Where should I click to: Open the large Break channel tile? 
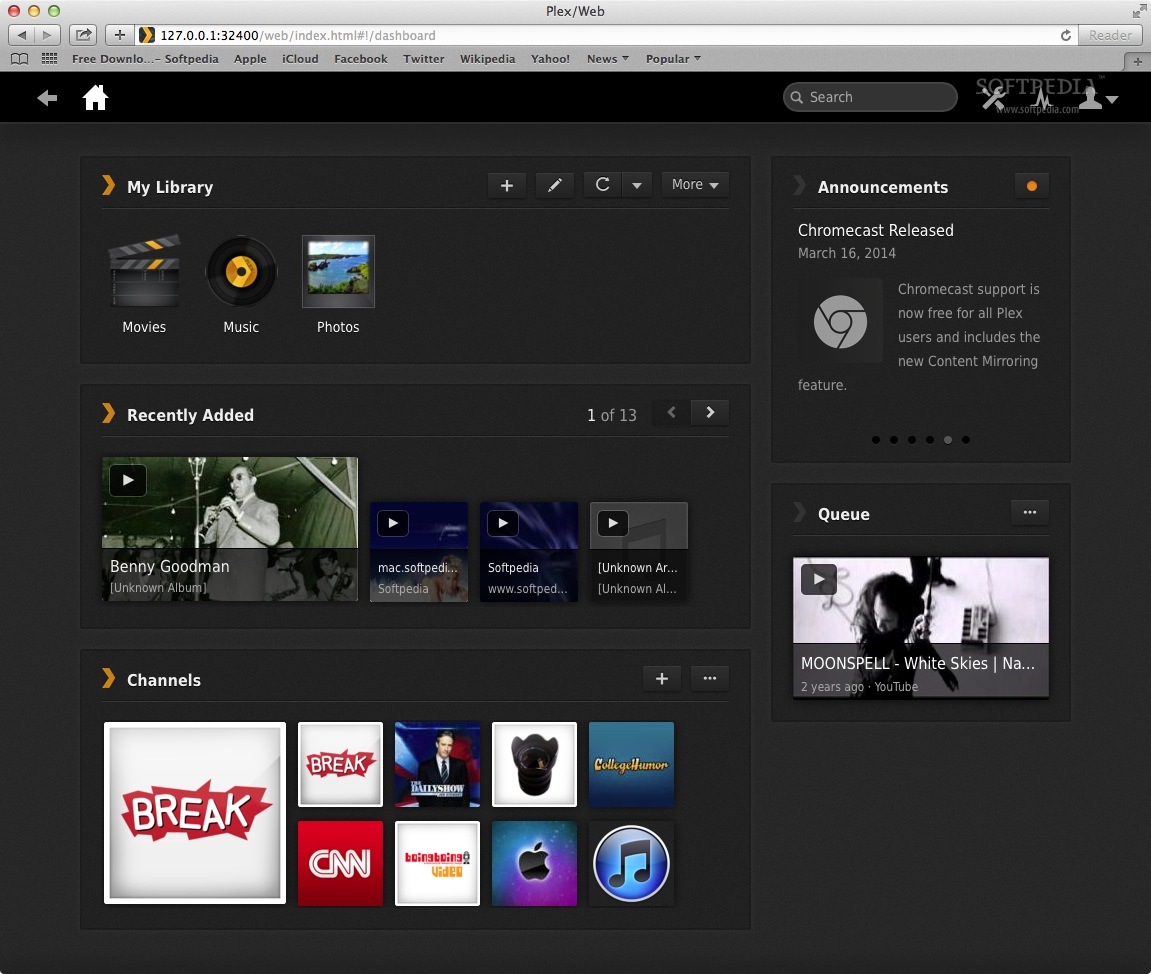point(195,813)
